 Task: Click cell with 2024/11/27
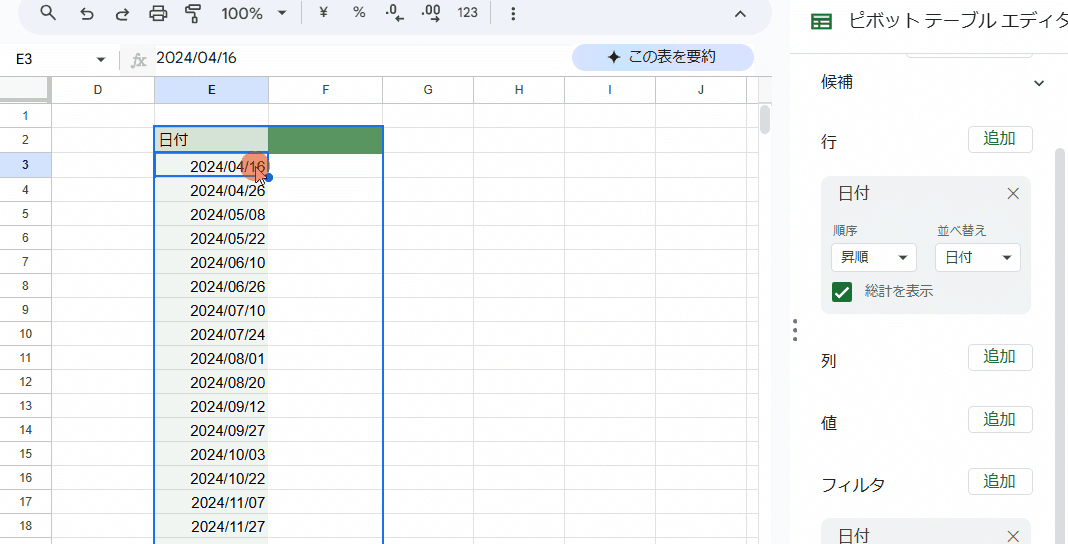212,526
